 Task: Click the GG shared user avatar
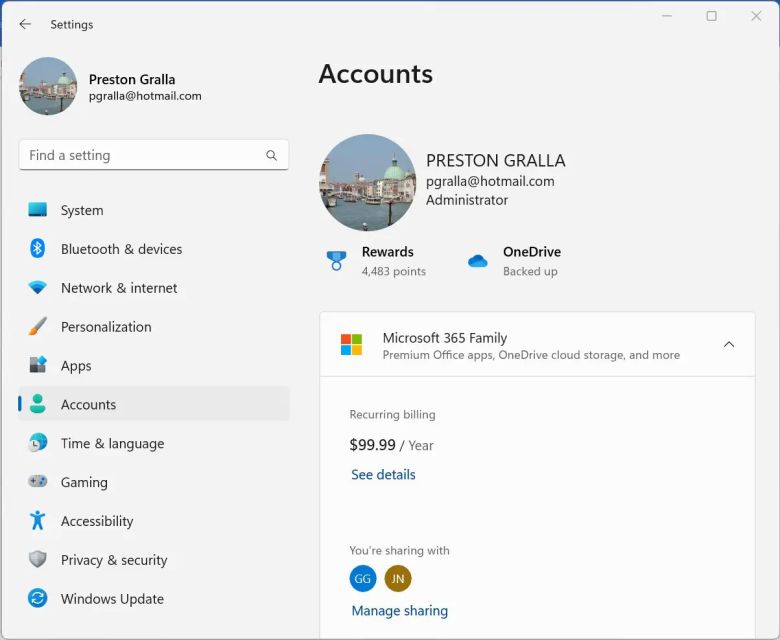pyautogui.click(x=363, y=578)
